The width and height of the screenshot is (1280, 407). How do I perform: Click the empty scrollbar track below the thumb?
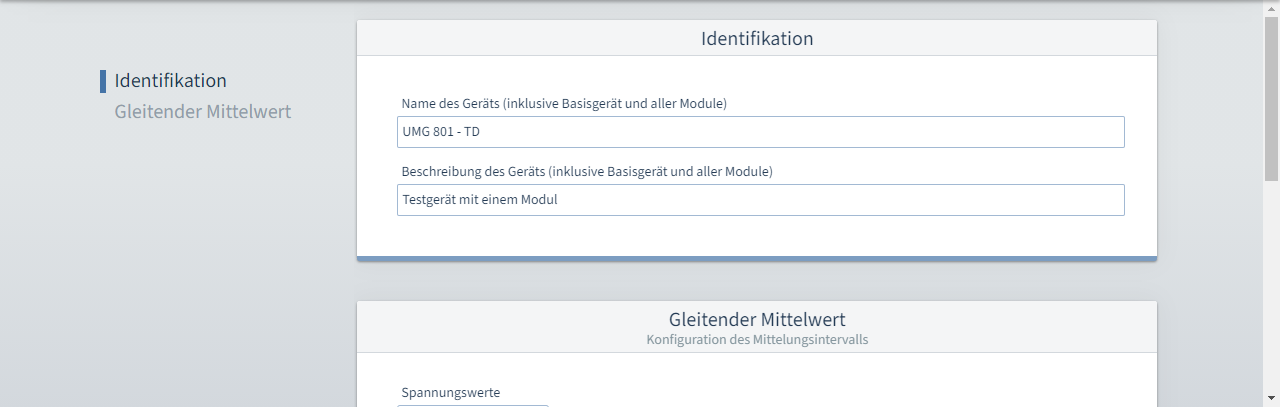1271,285
